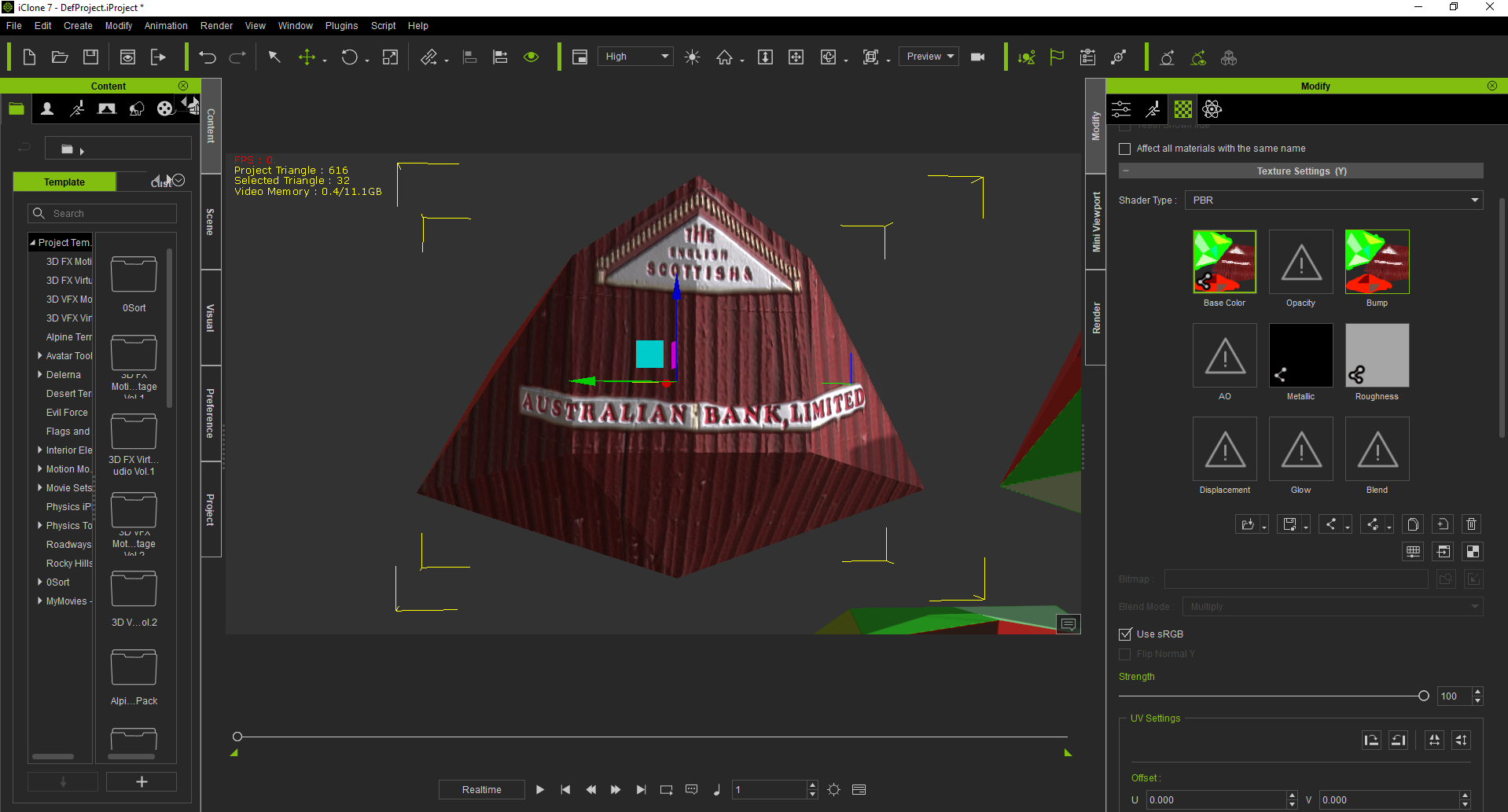Click the Template tab button
Viewport: 1508px width, 812px height.
pos(64,182)
